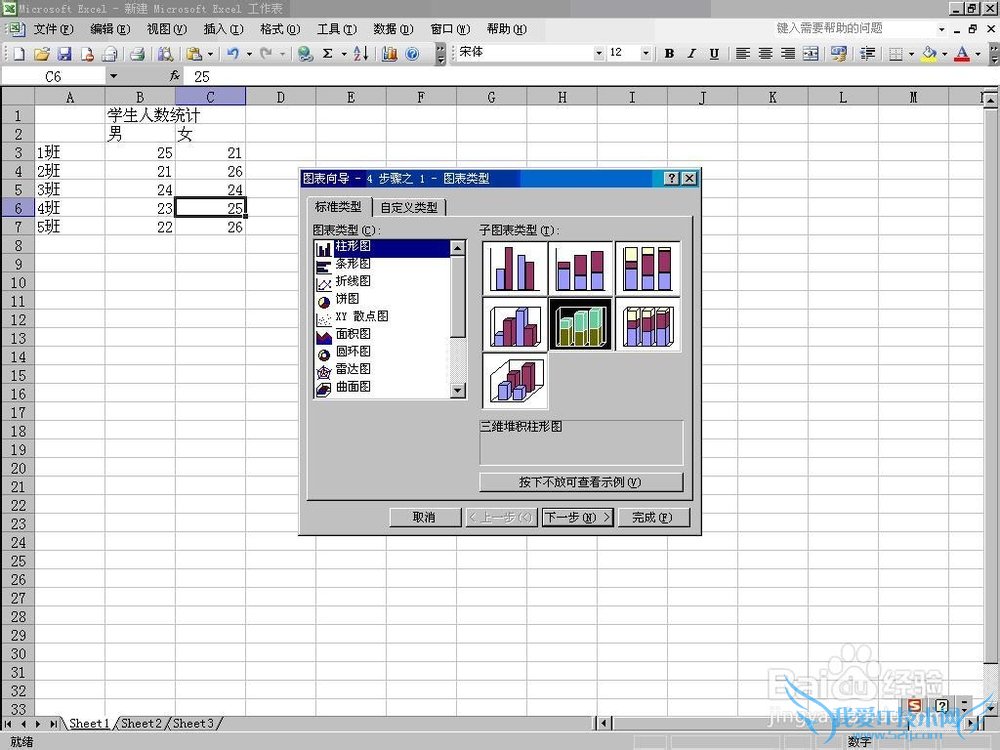The height and width of the screenshot is (750, 1000).
Task: Open the font size dropdown
Action: pos(645,54)
